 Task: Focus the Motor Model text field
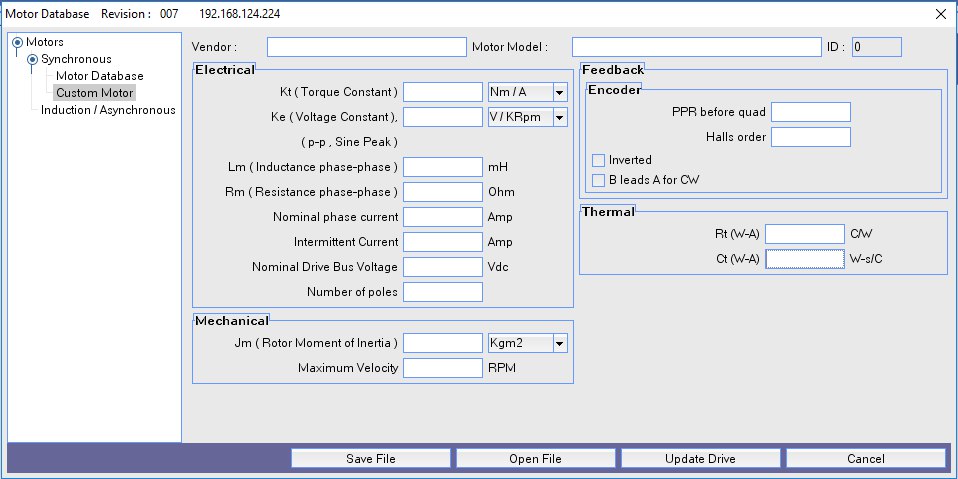[696, 47]
